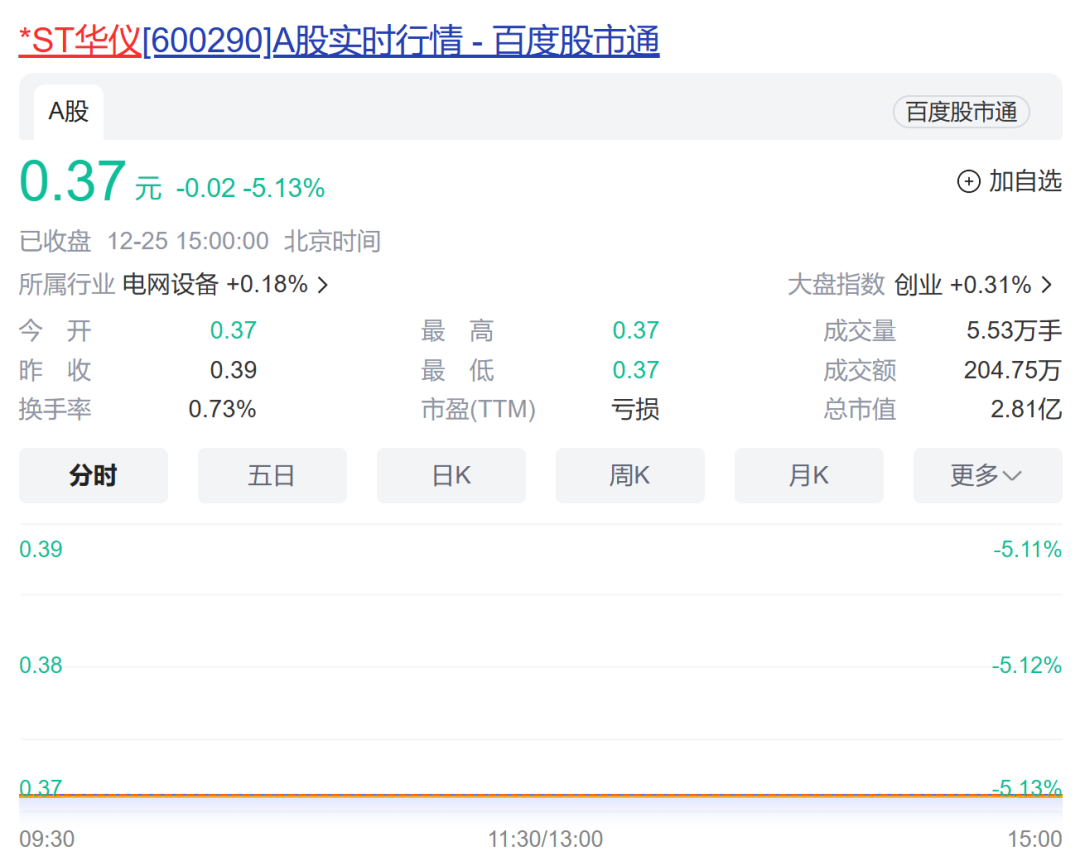Switch to the 五日 chart tab

[x=272, y=476]
